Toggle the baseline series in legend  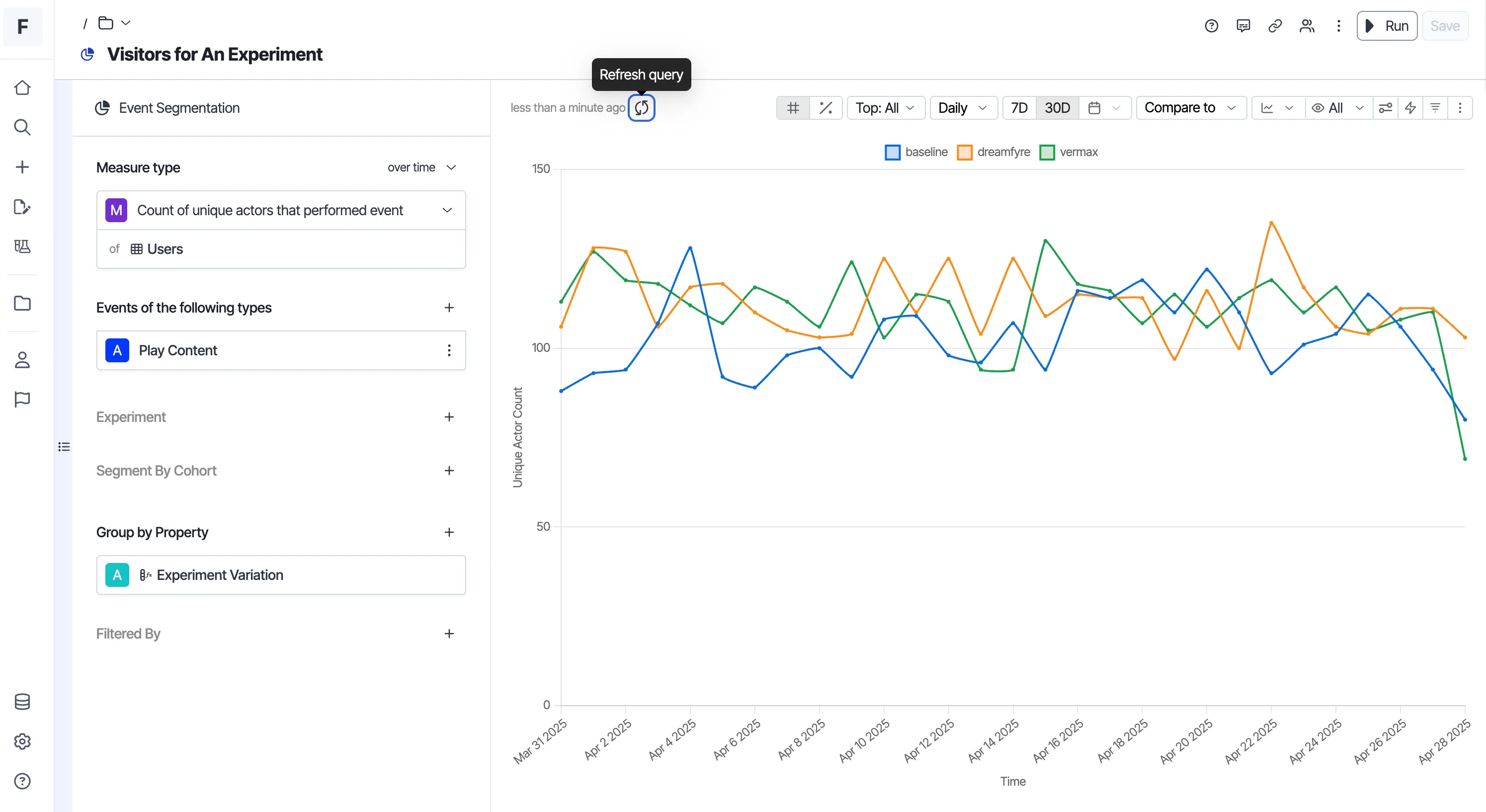tap(916, 152)
